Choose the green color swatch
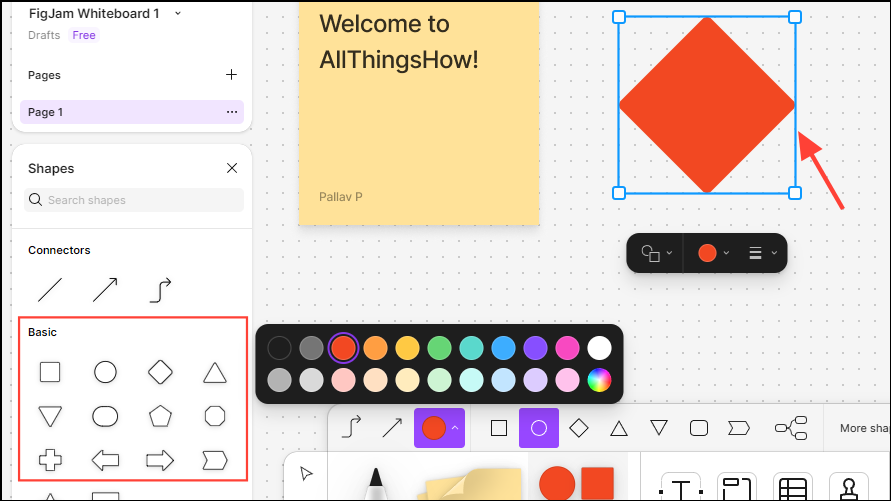Image resolution: width=891 pixels, height=501 pixels. [x=439, y=348]
